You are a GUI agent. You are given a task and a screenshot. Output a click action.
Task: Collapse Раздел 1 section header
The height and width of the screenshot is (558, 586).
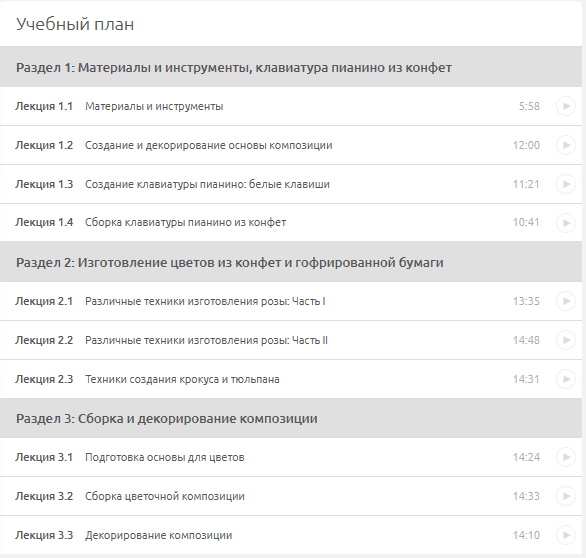point(291,67)
